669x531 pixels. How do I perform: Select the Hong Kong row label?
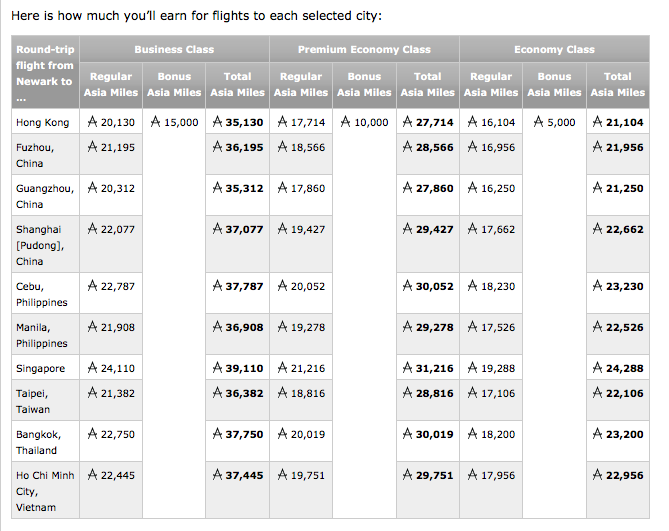tap(43, 122)
